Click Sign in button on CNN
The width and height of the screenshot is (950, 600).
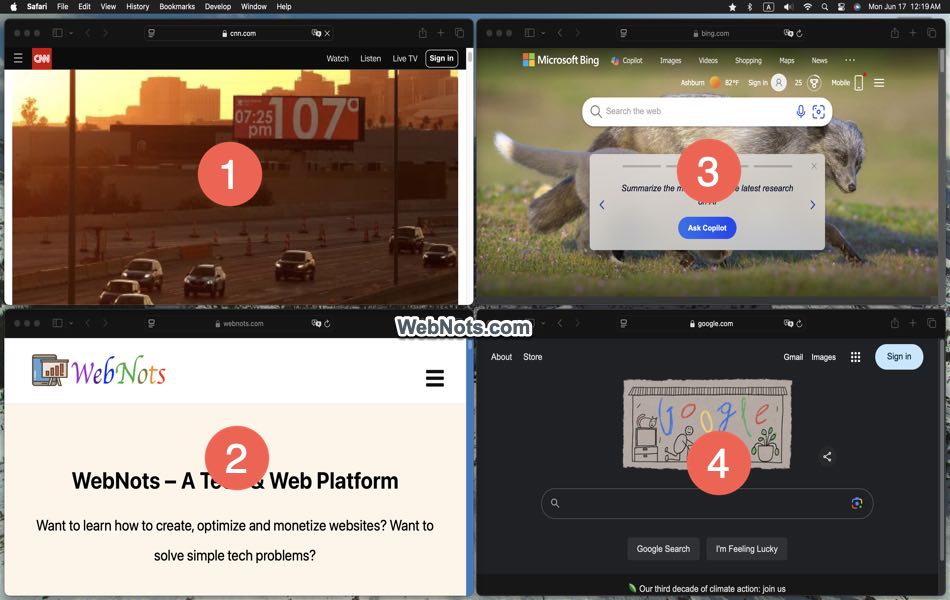[x=441, y=58]
